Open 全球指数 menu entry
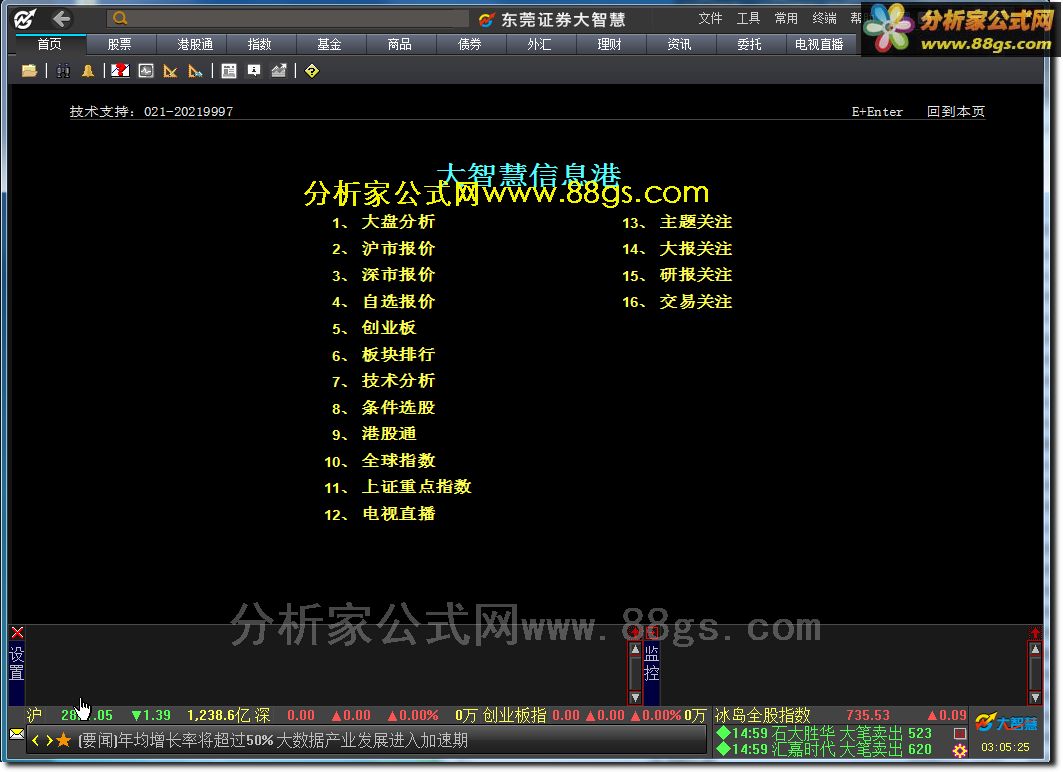1063x772 pixels. [x=398, y=460]
